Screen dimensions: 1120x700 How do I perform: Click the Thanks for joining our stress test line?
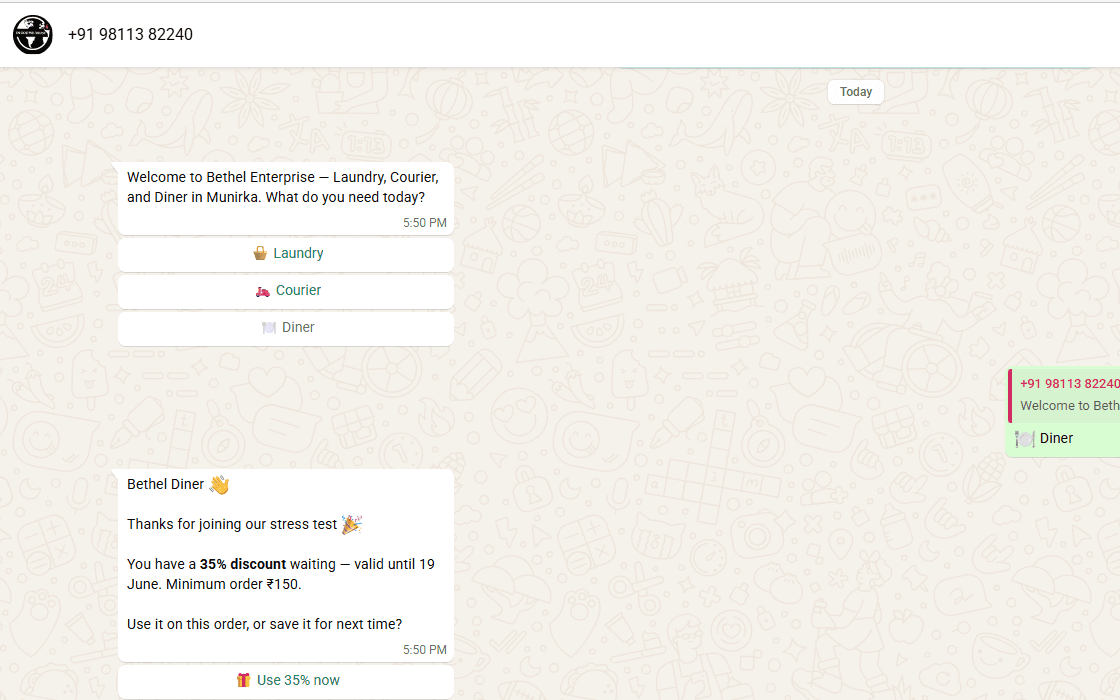coord(232,524)
